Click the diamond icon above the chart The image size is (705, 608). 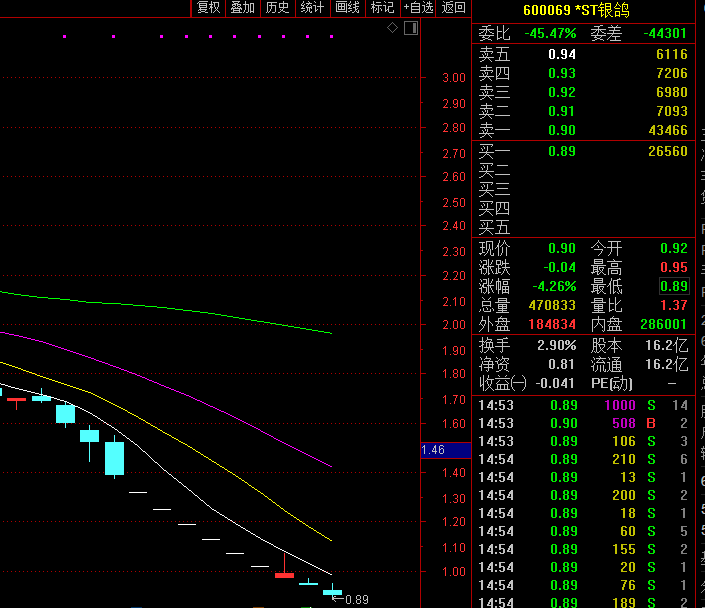pyautogui.click(x=393, y=28)
